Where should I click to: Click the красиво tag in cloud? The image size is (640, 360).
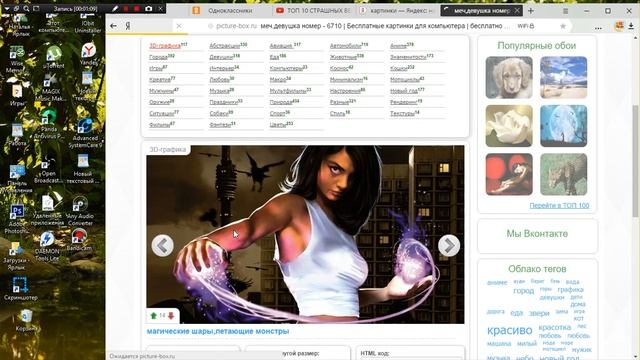coord(509,330)
